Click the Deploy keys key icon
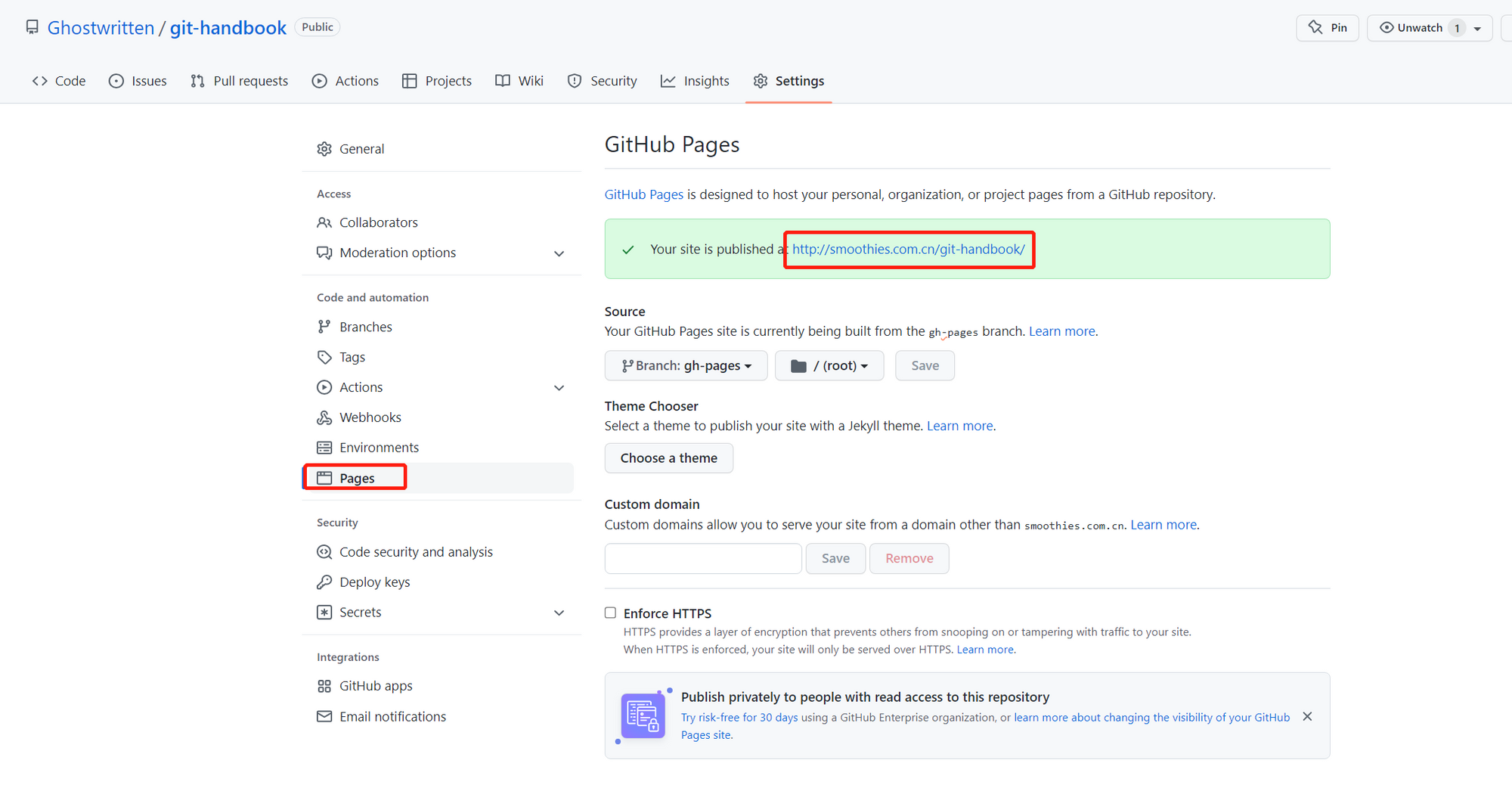Image resolution: width=1512 pixels, height=785 pixels. 324,582
